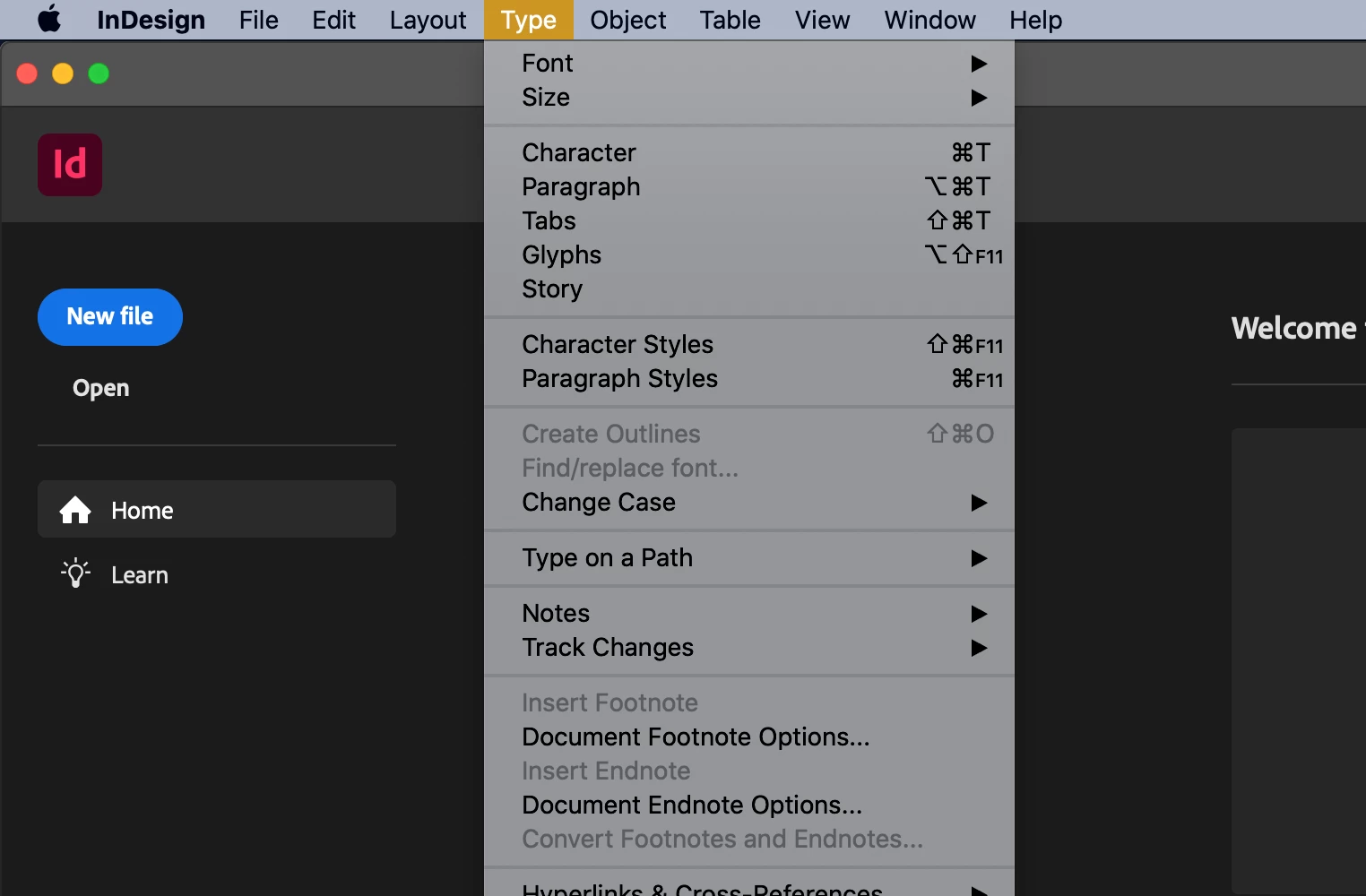
Task: Expand the Notes submenu
Action: click(749, 614)
